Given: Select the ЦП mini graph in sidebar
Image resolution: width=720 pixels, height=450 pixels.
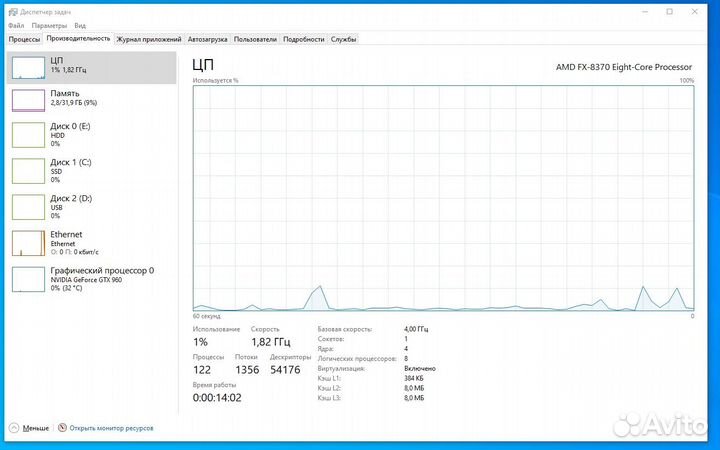Looking at the screenshot, I should coord(28,66).
